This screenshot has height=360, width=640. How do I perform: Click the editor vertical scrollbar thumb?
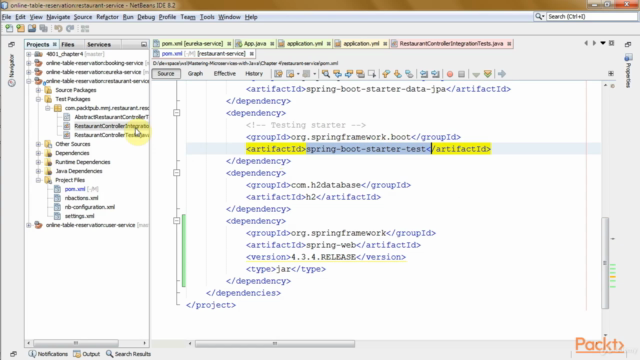point(605,263)
